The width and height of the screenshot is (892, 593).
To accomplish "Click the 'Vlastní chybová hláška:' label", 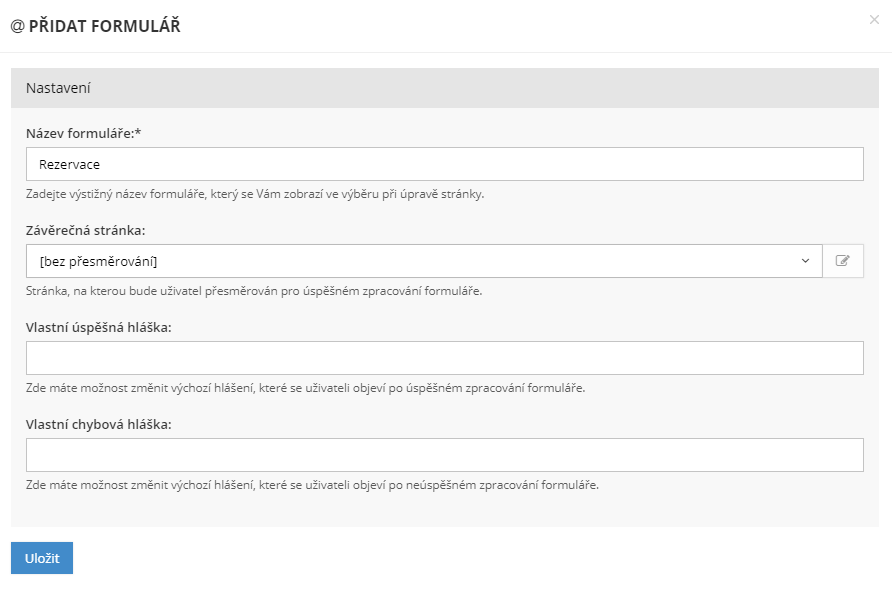I will pyautogui.click(x=99, y=424).
